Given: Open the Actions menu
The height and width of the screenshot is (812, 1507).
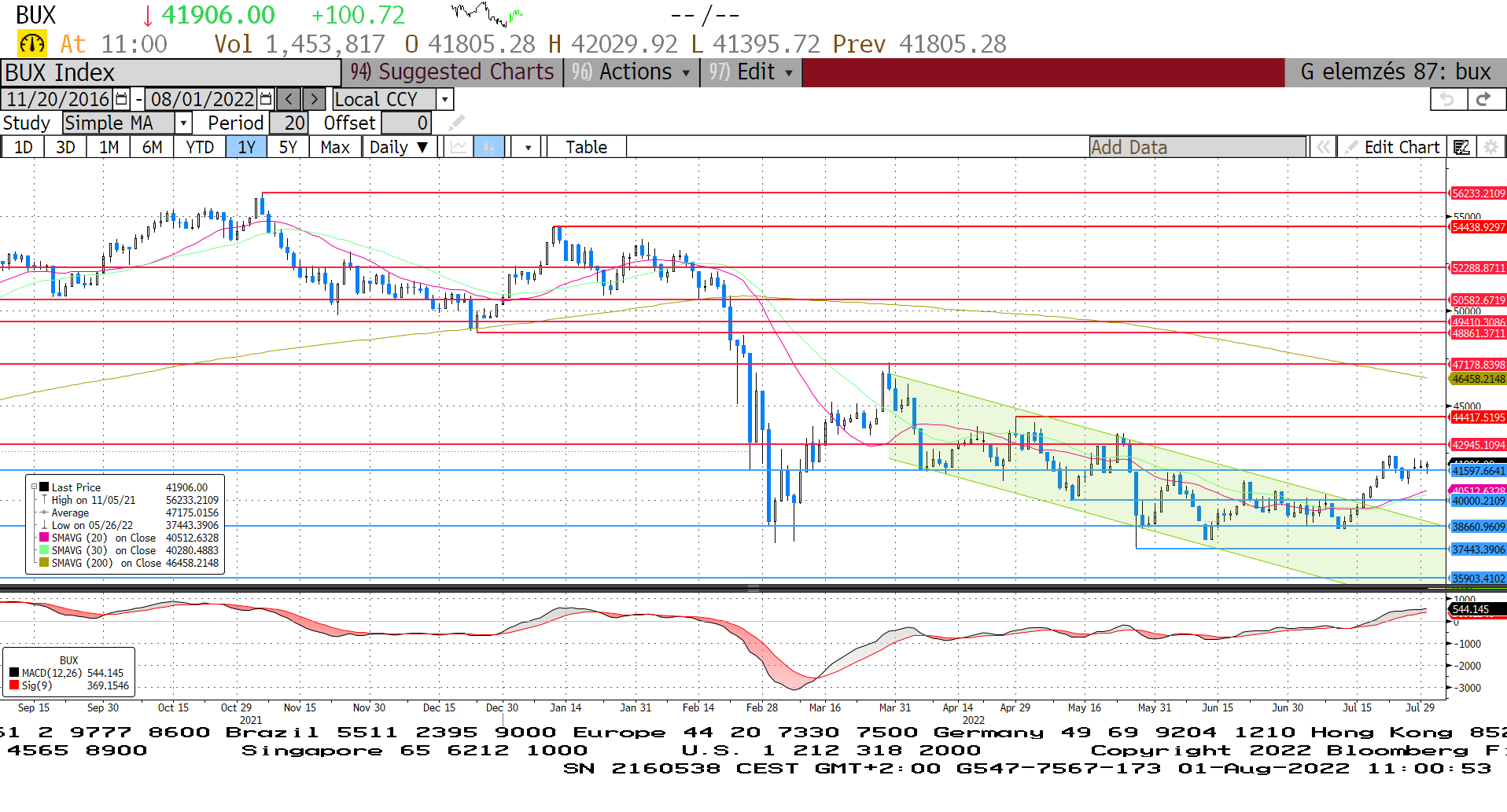Looking at the screenshot, I should [x=632, y=72].
